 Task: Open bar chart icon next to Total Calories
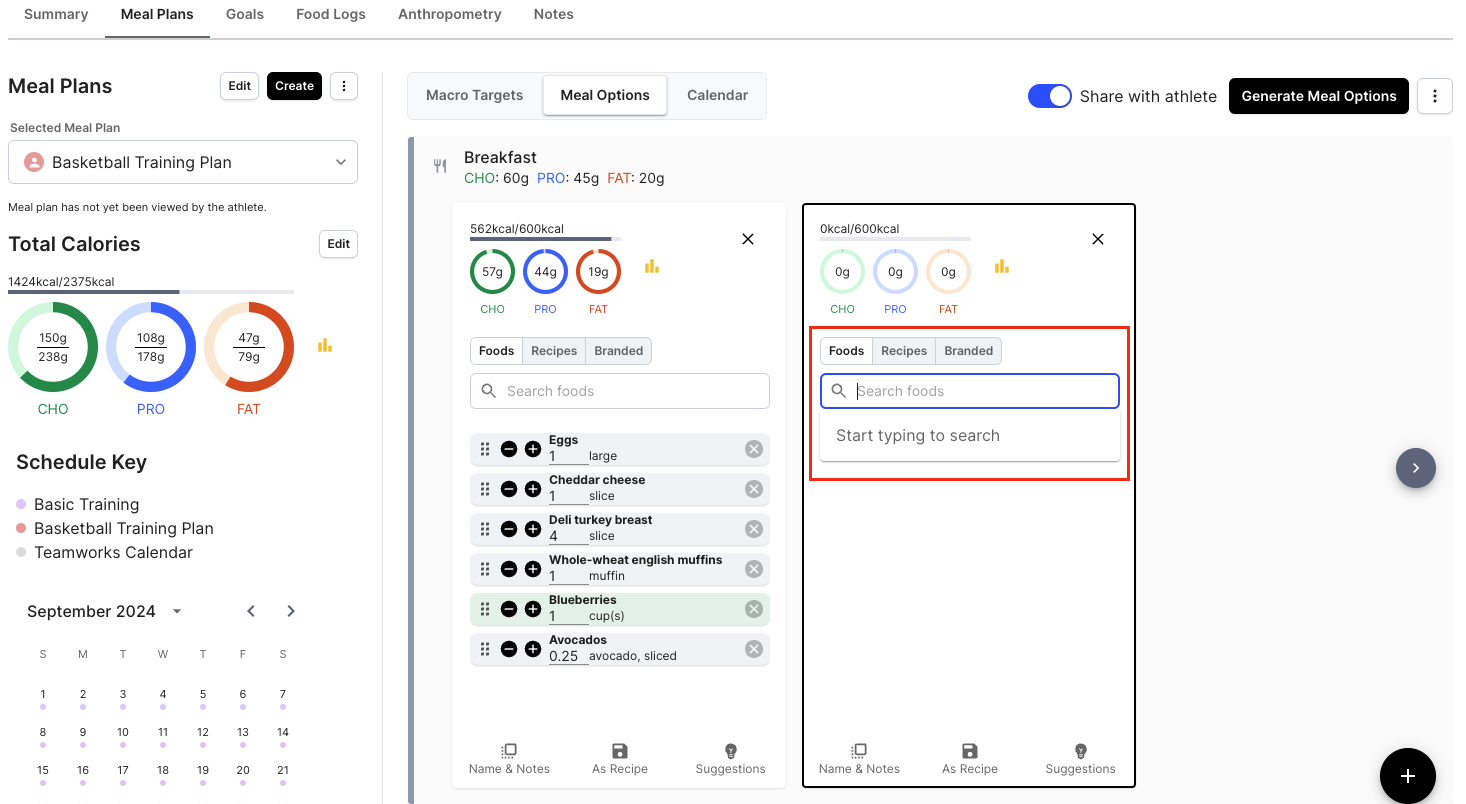pos(325,345)
